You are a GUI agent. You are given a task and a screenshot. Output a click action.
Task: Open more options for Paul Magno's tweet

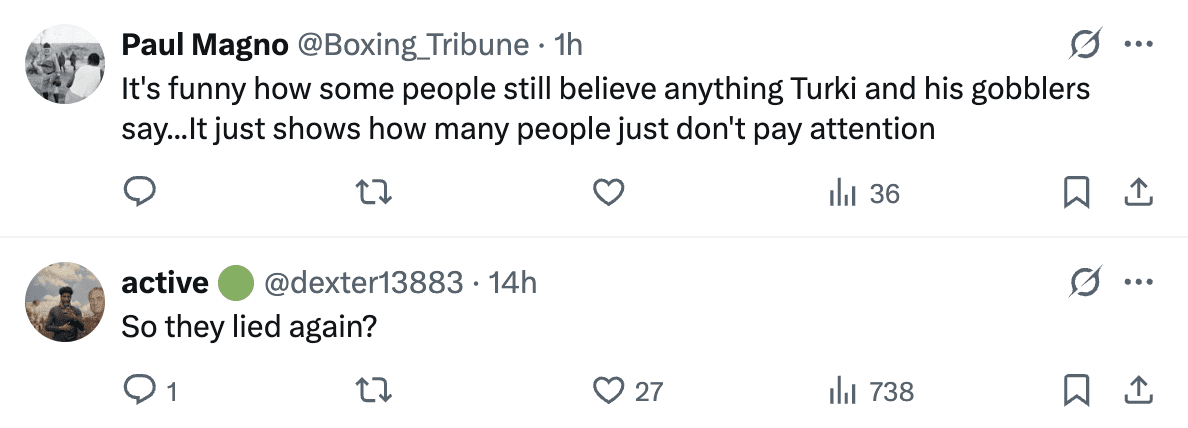pyautogui.click(x=1138, y=44)
